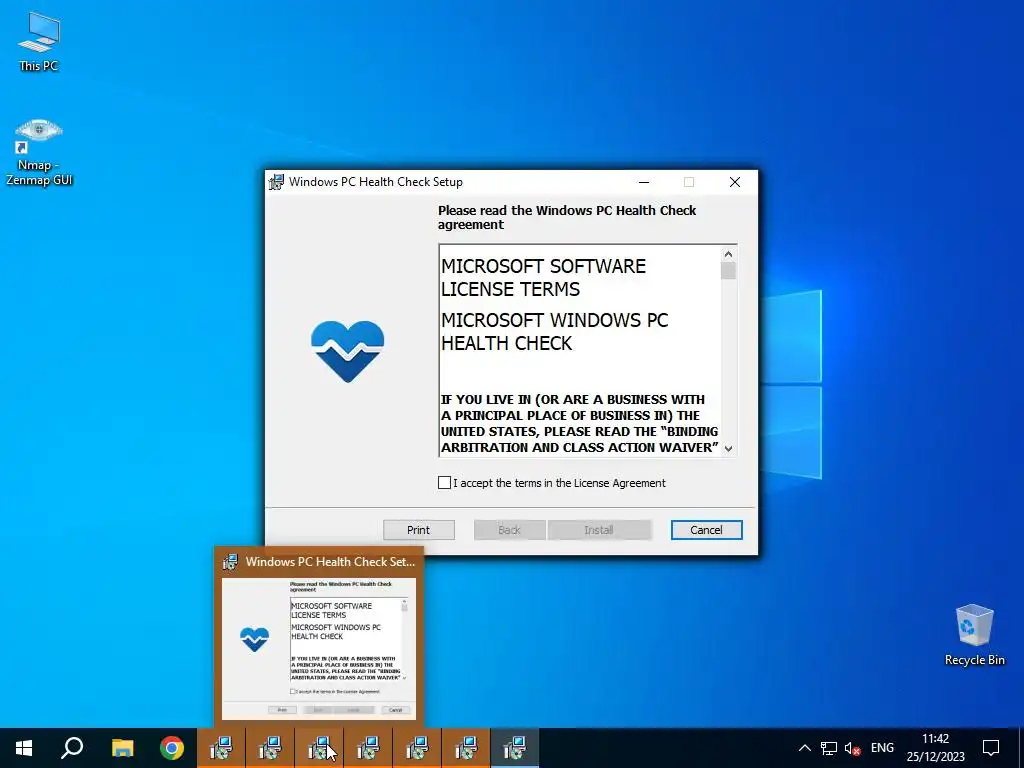Show hidden system tray icons
Viewport: 1024px width, 768px height.
point(805,748)
